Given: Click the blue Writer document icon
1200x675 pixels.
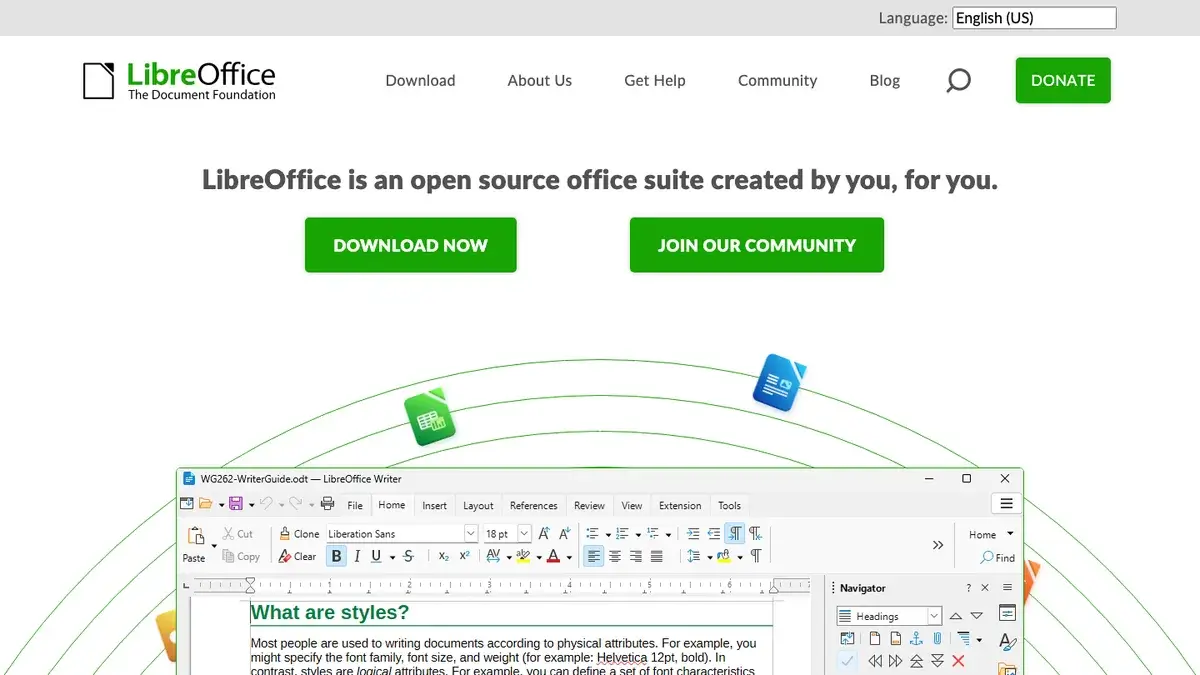Looking at the screenshot, I should pyautogui.click(x=779, y=382).
